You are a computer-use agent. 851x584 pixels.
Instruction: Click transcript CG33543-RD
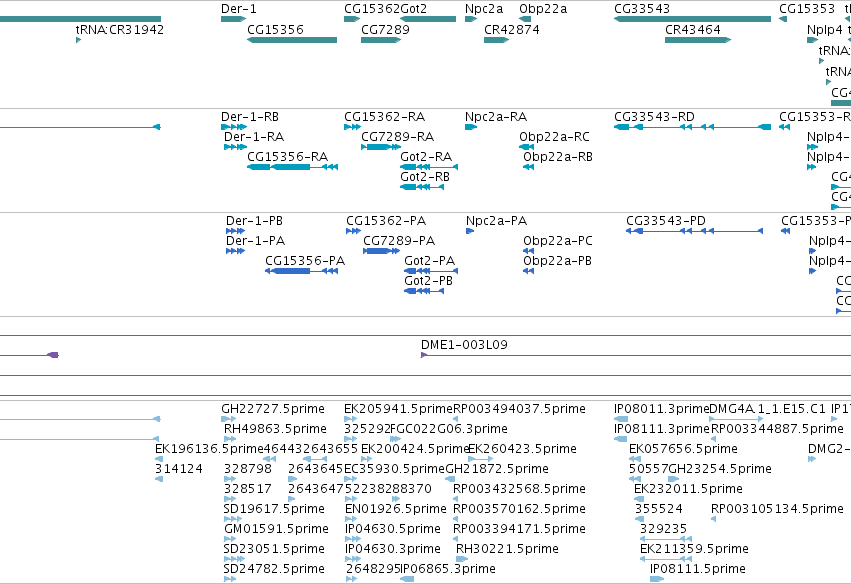point(692,127)
